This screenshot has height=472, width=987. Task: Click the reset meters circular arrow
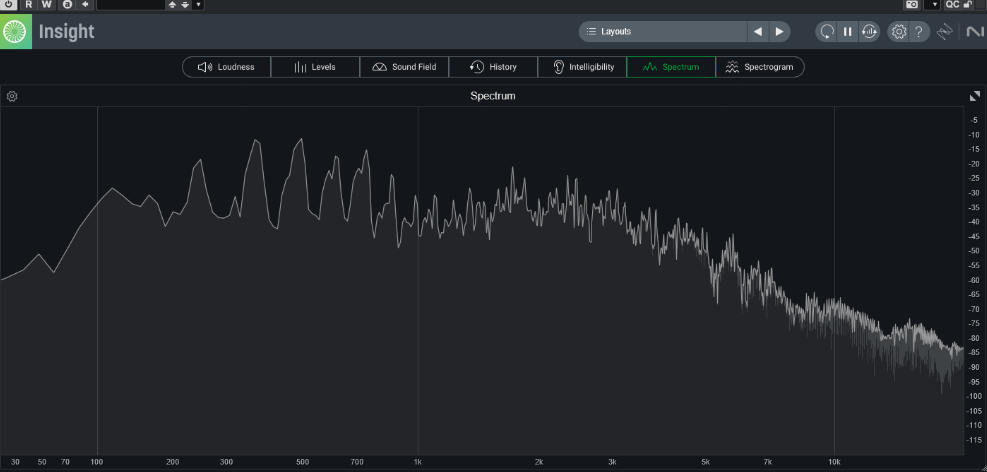tap(826, 31)
